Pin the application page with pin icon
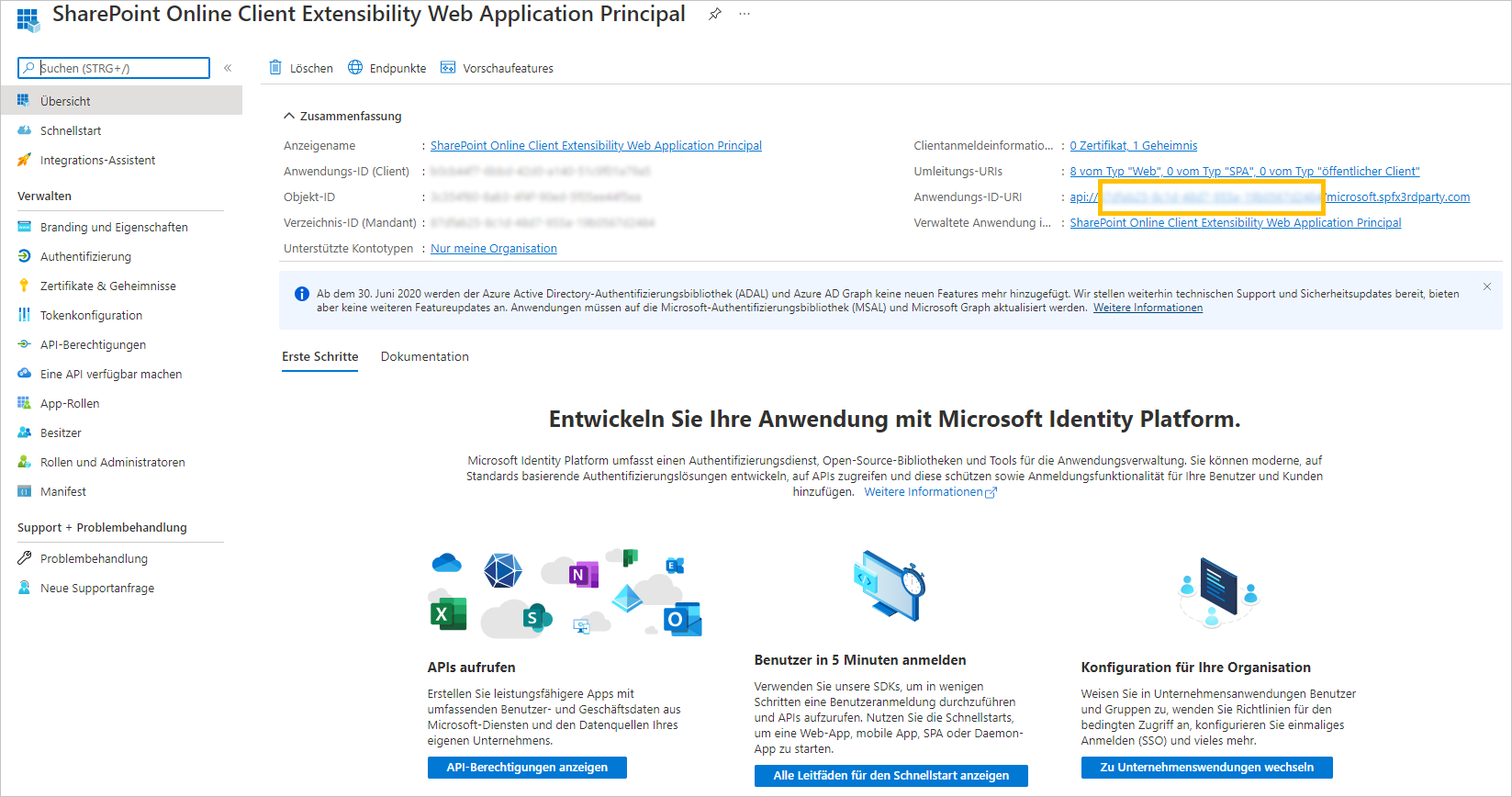The width and height of the screenshot is (1512, 797). pyautogui.click(x=714, y=15)
